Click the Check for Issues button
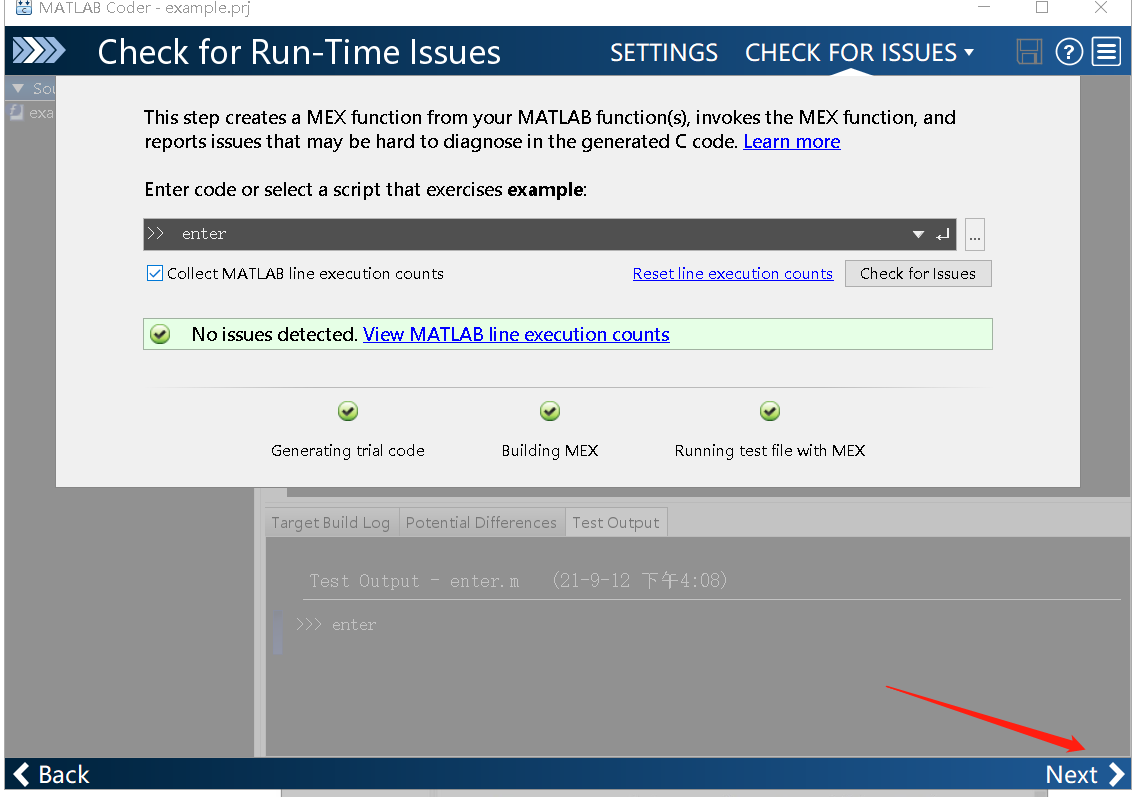Viewport: 1146px width, 797px height. (x=918, y=273)
